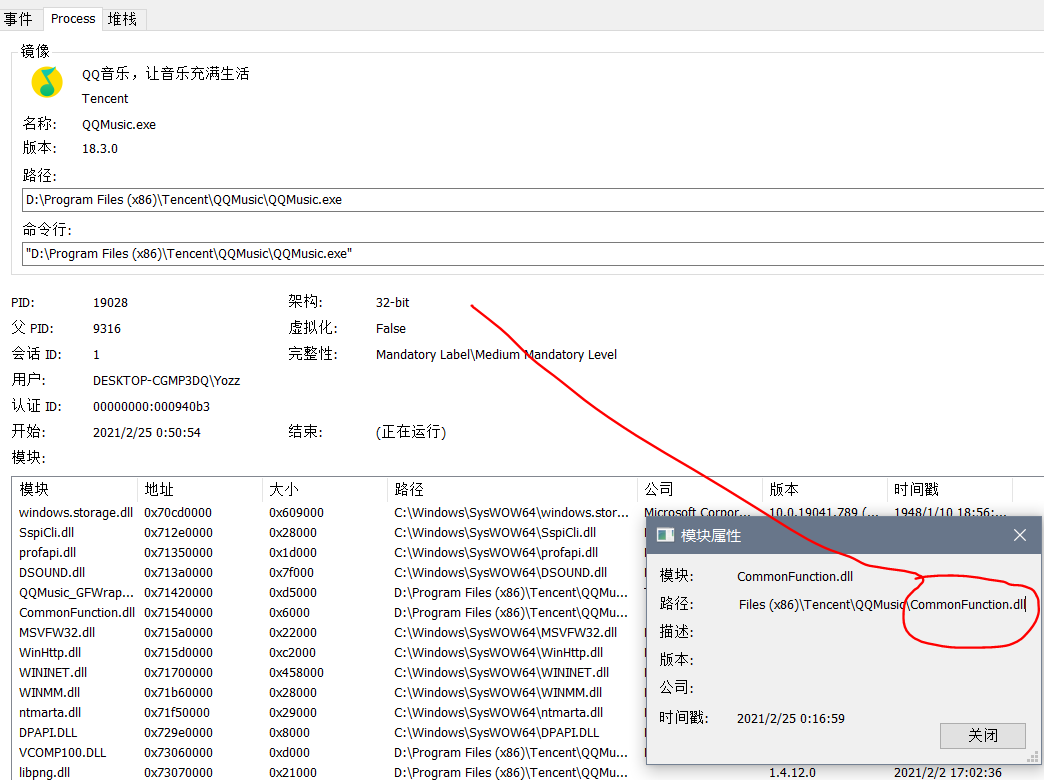Close the 模块属性 dialog with X

tap(1019, 535)
